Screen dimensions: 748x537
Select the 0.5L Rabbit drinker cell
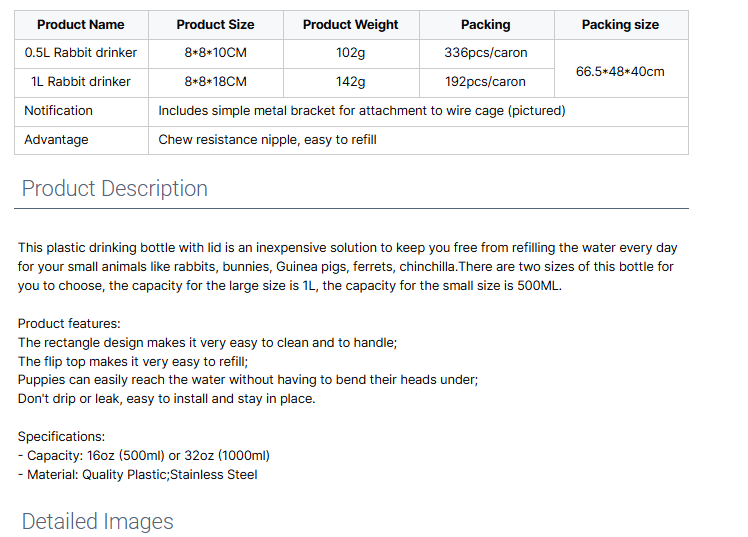tap(81, 53)
